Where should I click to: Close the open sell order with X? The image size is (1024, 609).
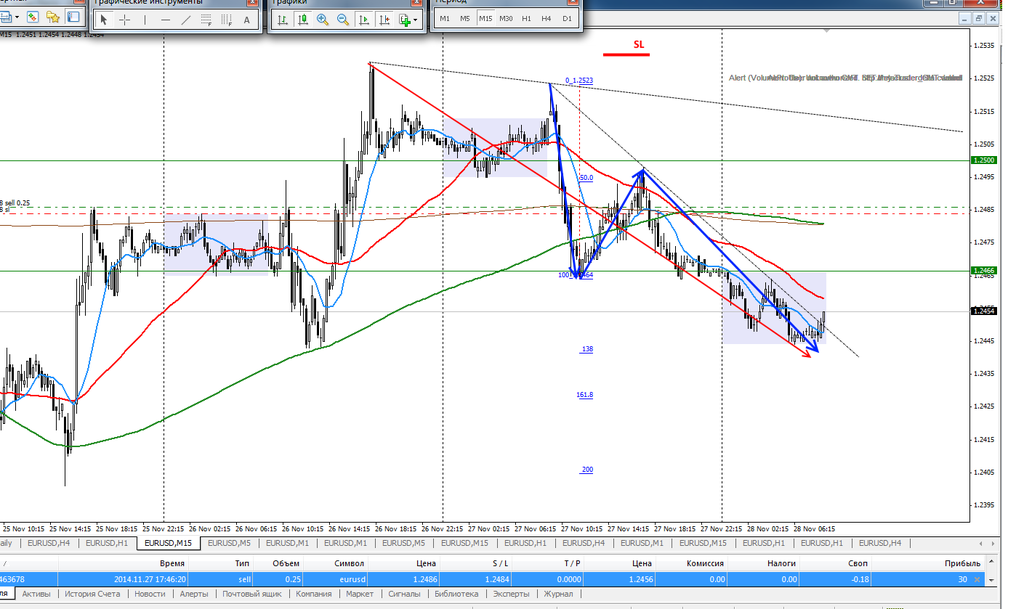coord(978,580)
